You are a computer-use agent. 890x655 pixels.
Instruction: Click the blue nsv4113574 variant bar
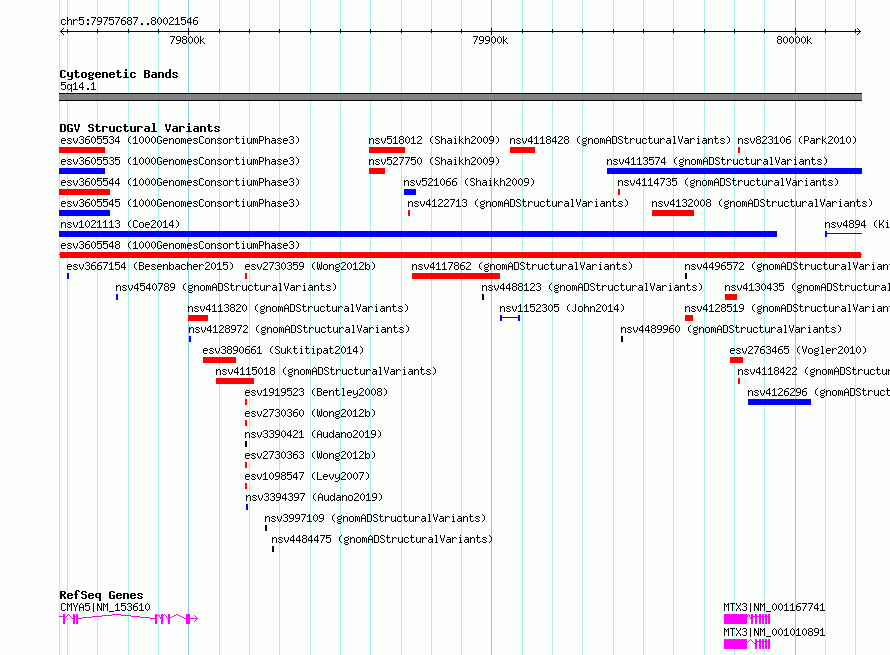734,171
